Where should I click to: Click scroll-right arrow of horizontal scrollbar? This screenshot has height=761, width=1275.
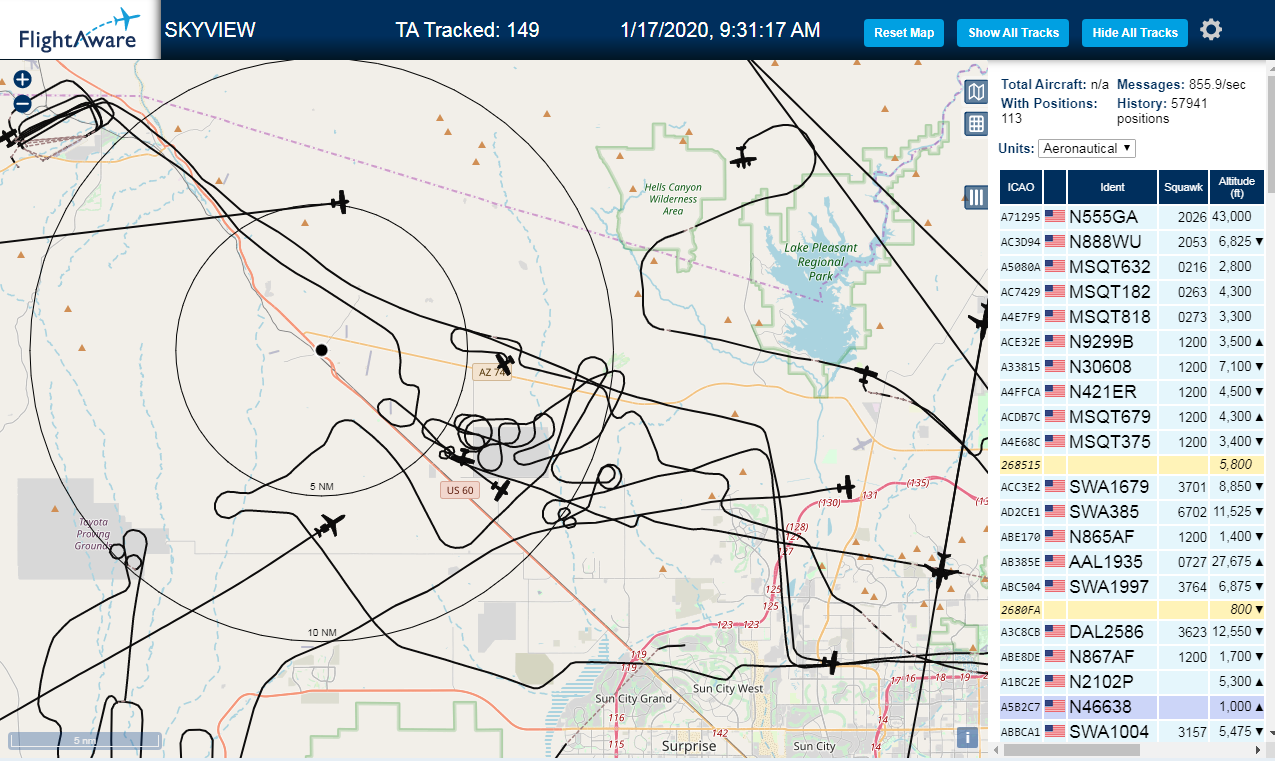pos(1259,749)
